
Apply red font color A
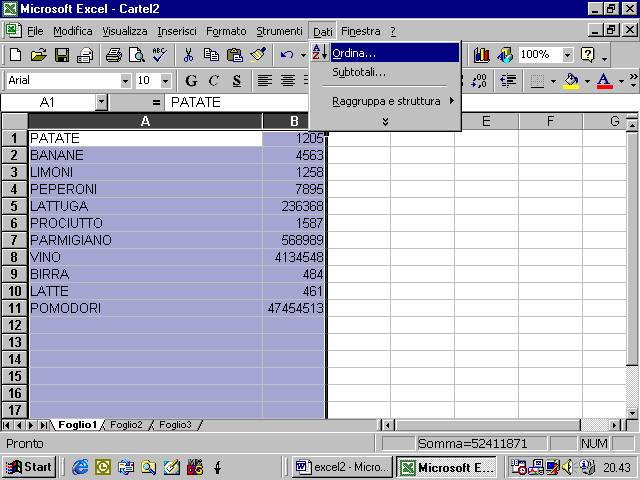click(604, 80)
